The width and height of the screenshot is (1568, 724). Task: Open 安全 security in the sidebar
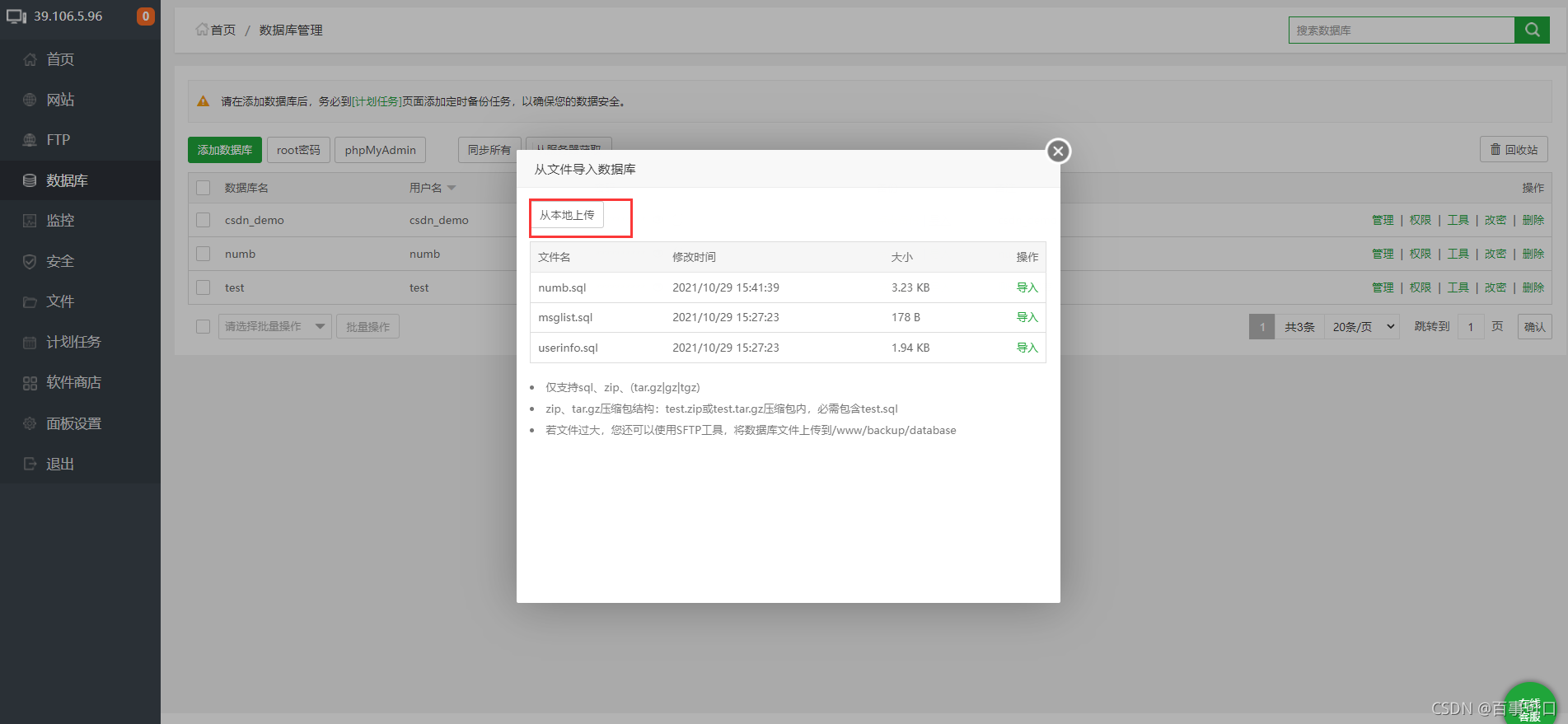click(80, 261)
